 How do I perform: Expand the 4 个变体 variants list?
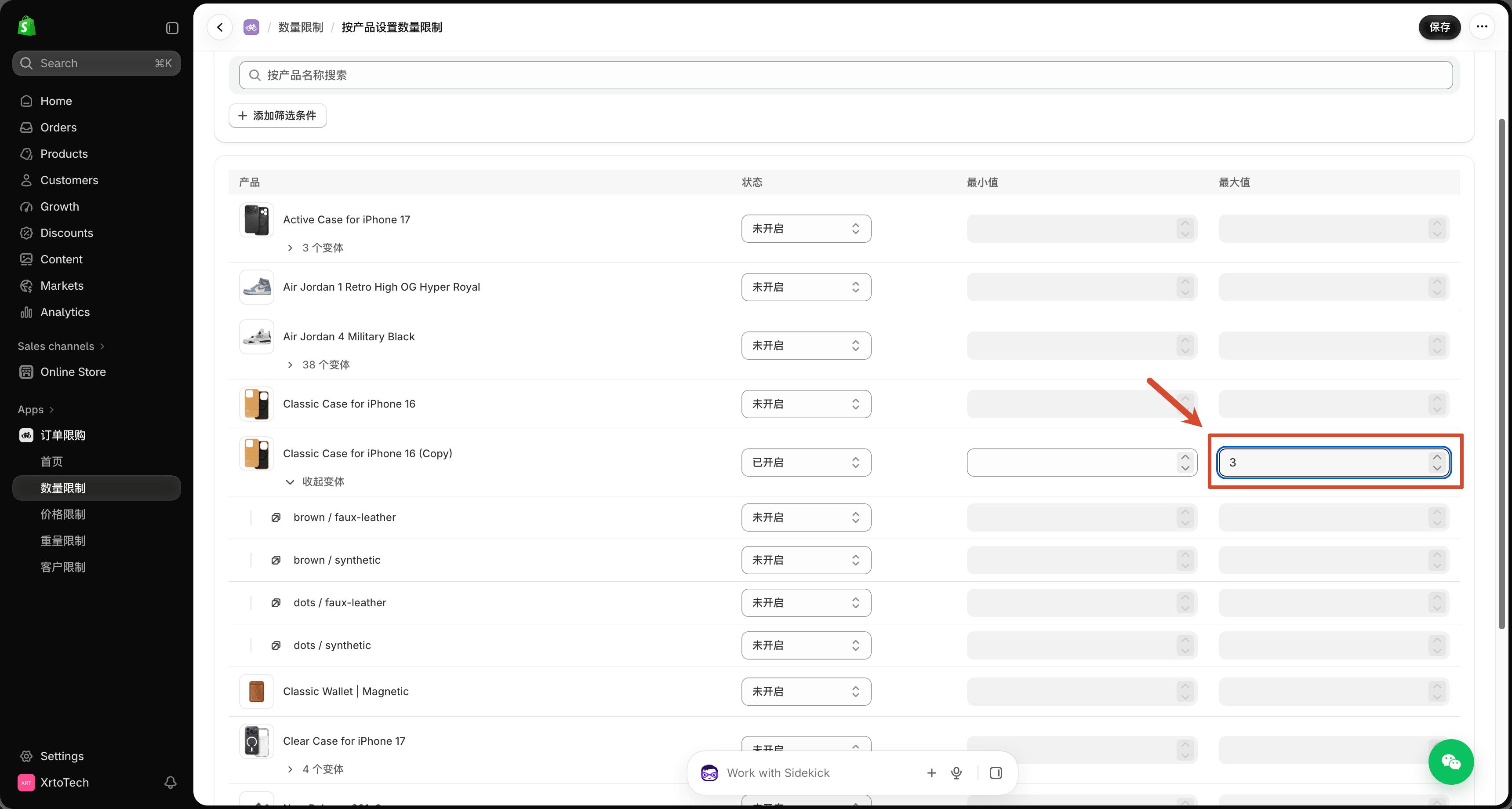click(x=315, y=769)
